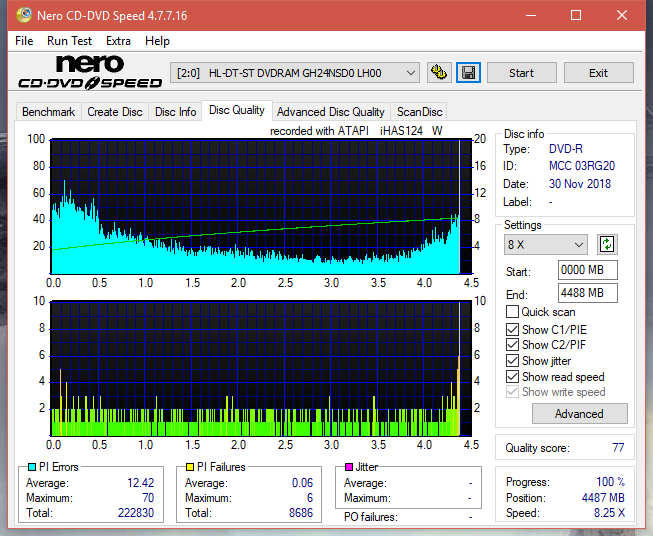Viewport: 653px width, 536px height.
Task: Click the Progress value 100 %
Action: click(x=610, y=482)
